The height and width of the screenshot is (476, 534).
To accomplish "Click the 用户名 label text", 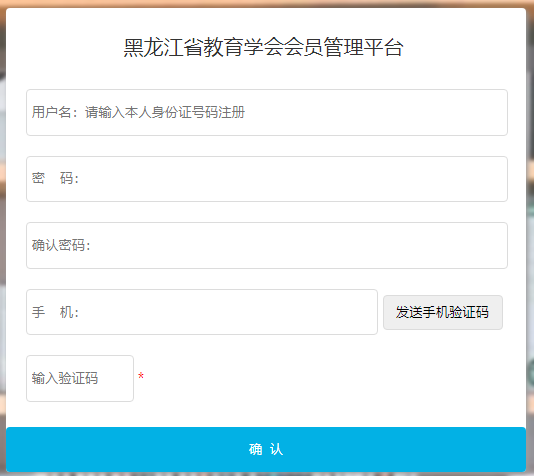I will click(x=51, y=112).
